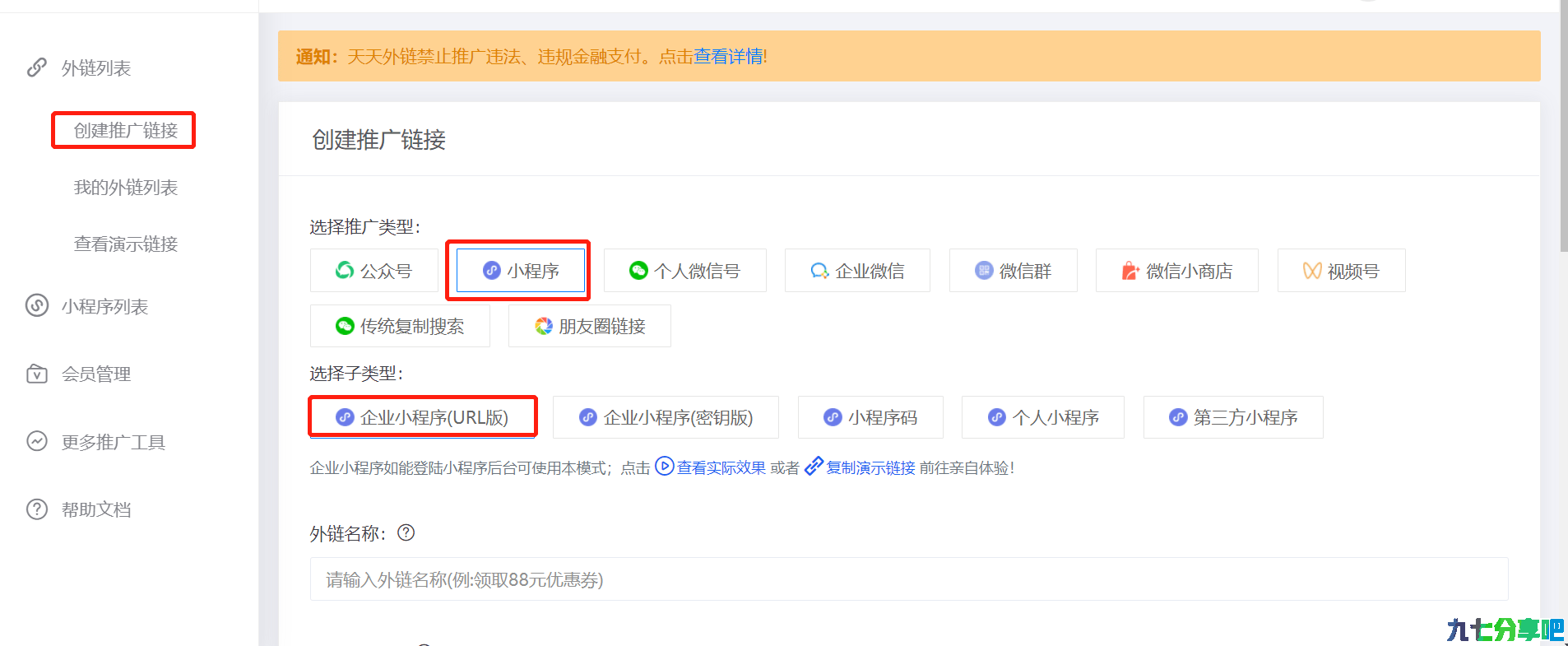Choose 公众号 promotion type

point(374,270)
